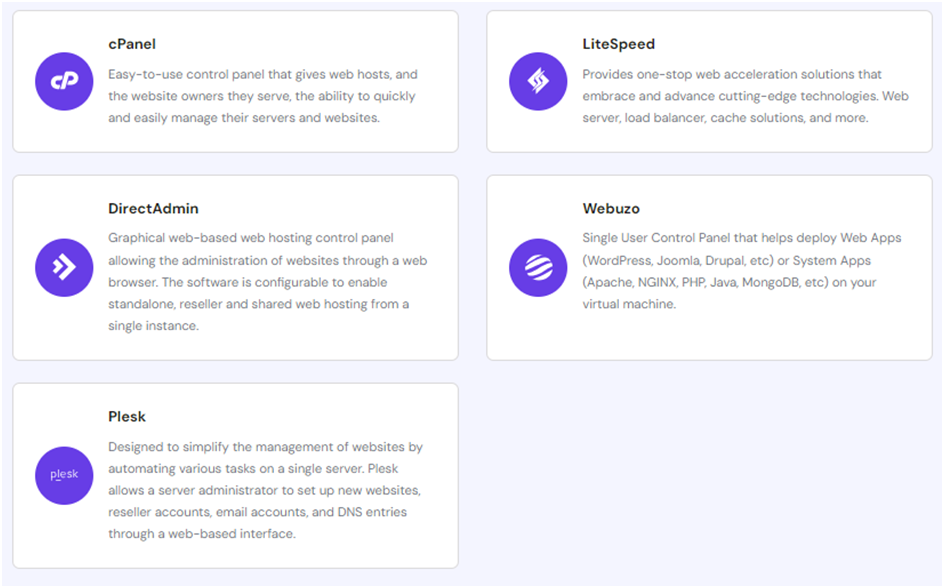Image resolution: width=944 pixels, height=588 pixels.
Task: Open the cPanel heading
Action: click(132, 44)
